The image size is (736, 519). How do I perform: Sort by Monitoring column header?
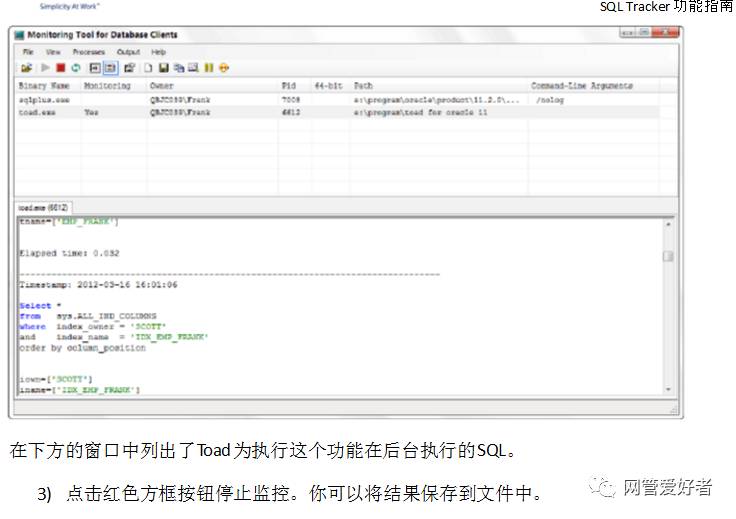[x=107, y=85]
